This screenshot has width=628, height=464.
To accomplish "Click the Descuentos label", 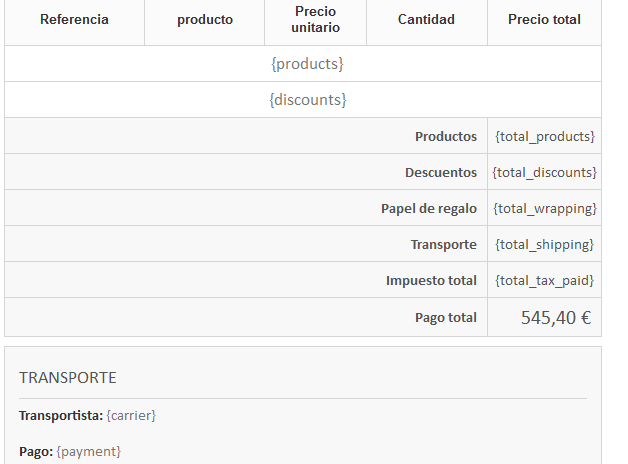I will (x=441, y=172).
